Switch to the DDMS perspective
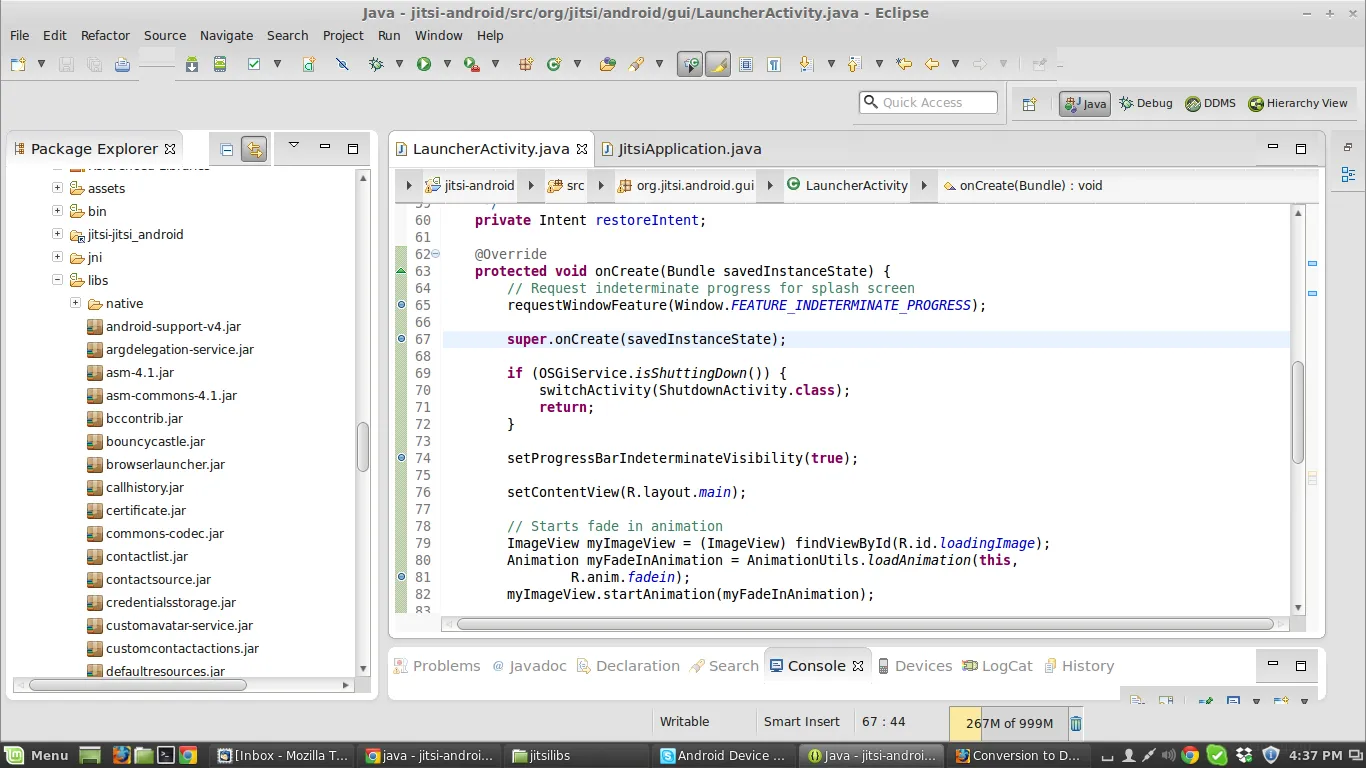 click(x=1210, y=103)
